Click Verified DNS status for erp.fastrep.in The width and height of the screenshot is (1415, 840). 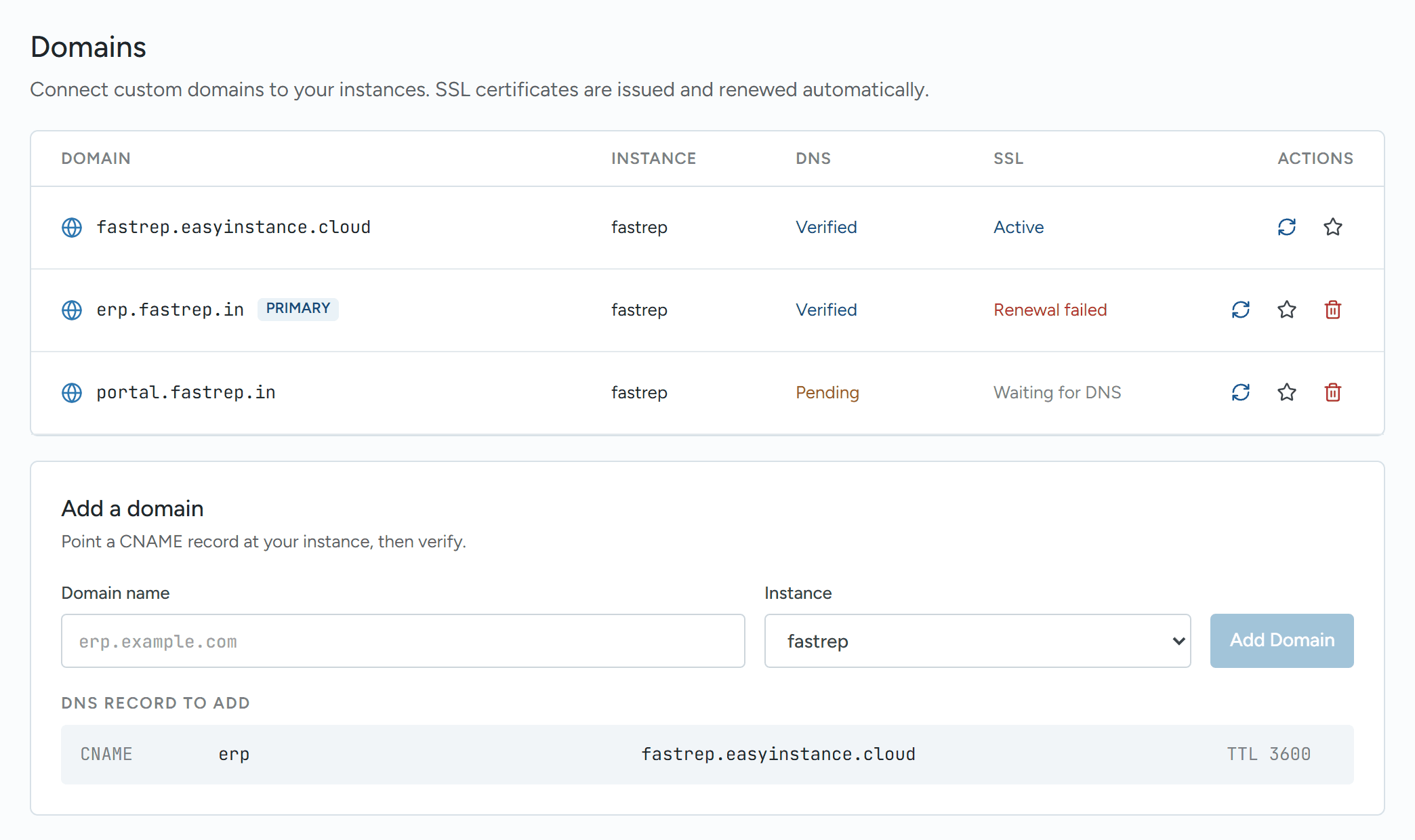click(826, 310)
